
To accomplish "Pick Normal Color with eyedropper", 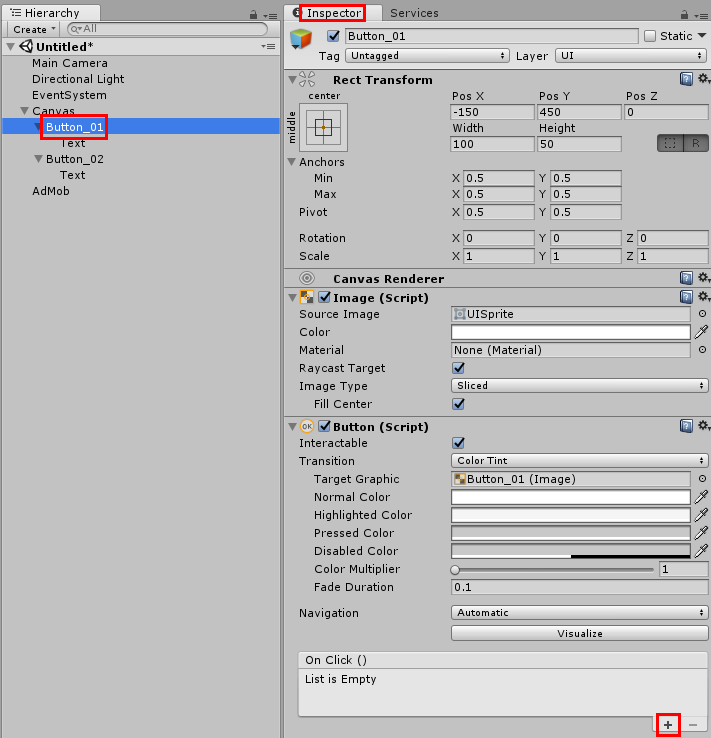I will click(x=701, y=497).
